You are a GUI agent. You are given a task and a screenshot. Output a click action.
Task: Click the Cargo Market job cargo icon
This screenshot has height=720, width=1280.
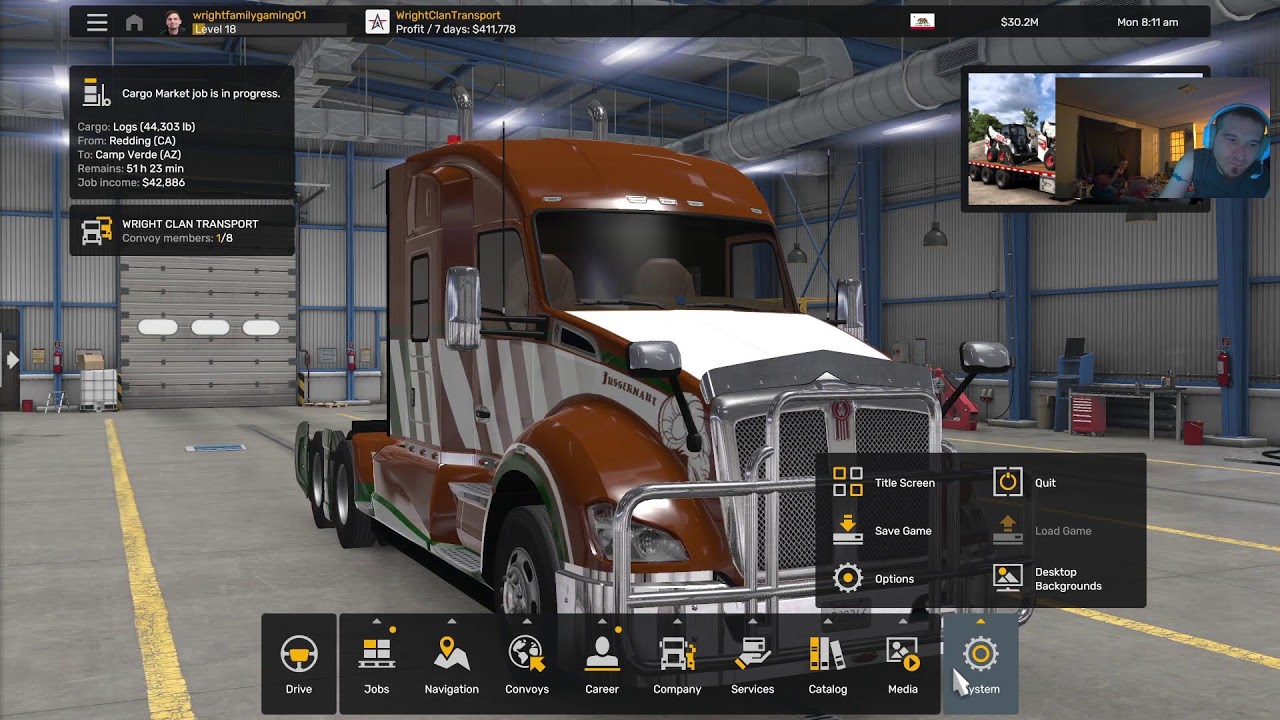point(97,93)
